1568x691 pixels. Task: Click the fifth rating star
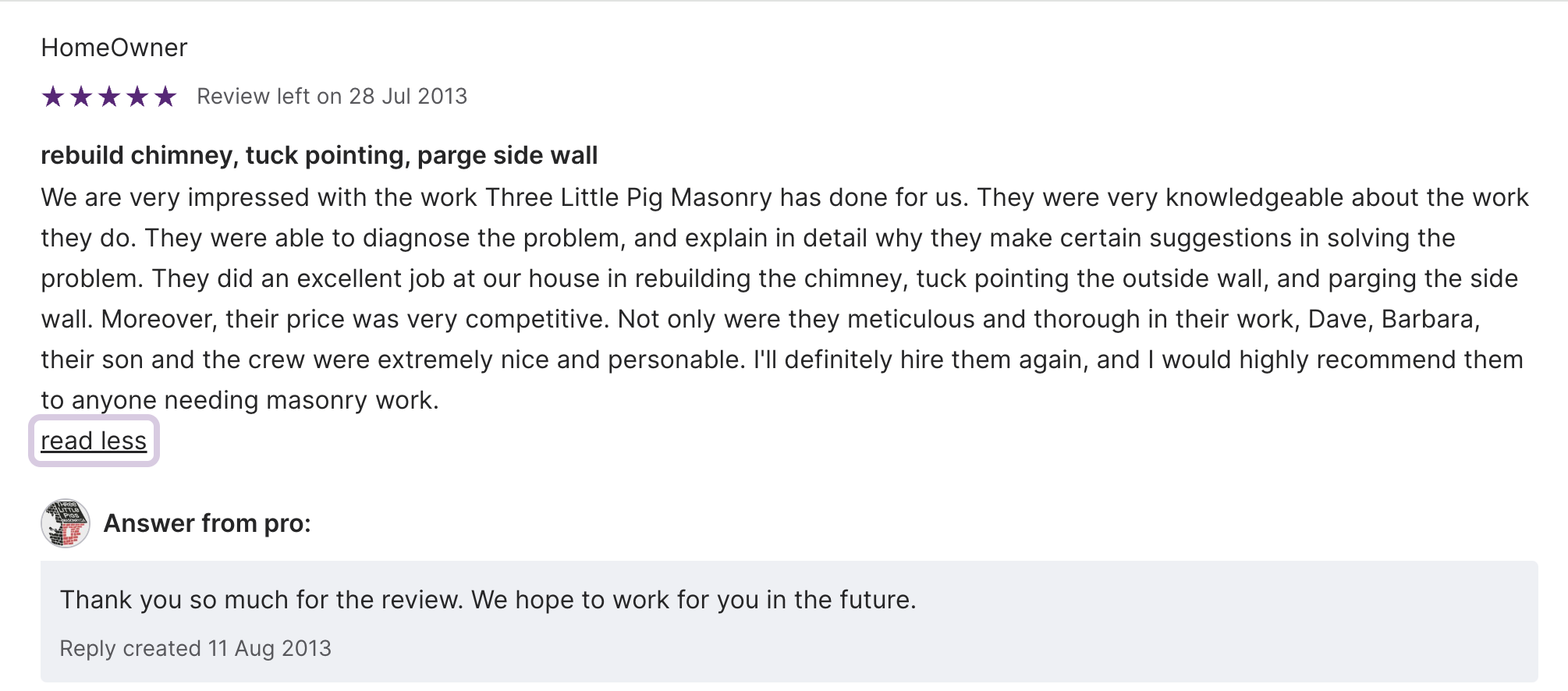[165, 97]
